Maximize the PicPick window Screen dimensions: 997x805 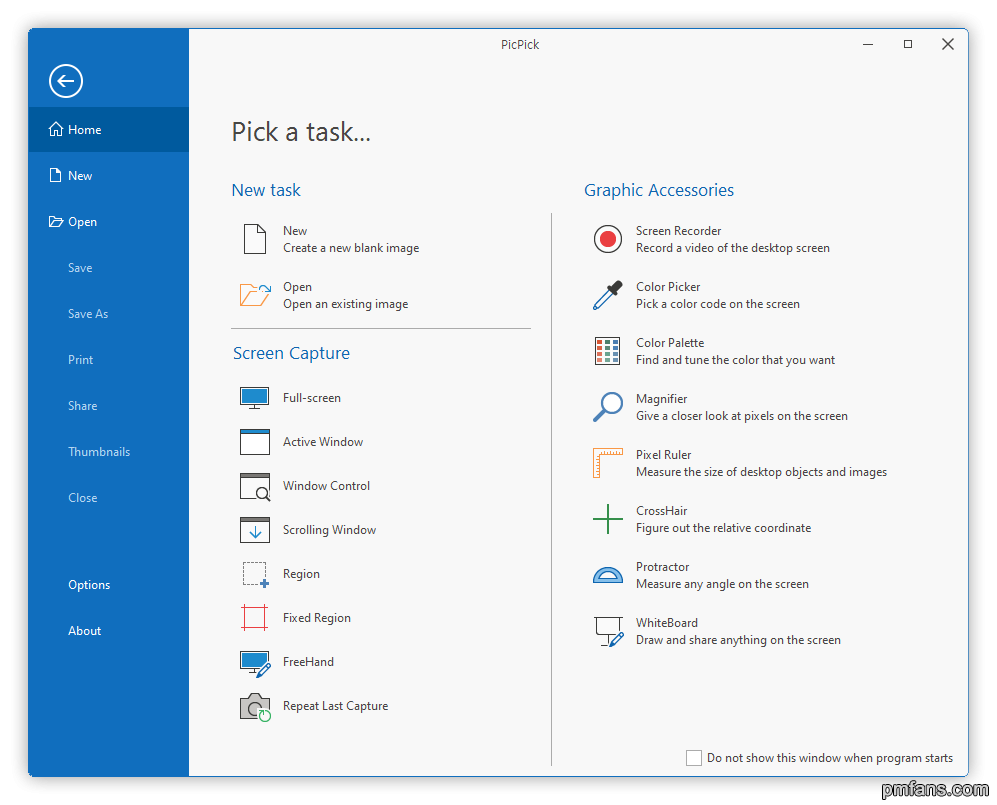[908, 45]
